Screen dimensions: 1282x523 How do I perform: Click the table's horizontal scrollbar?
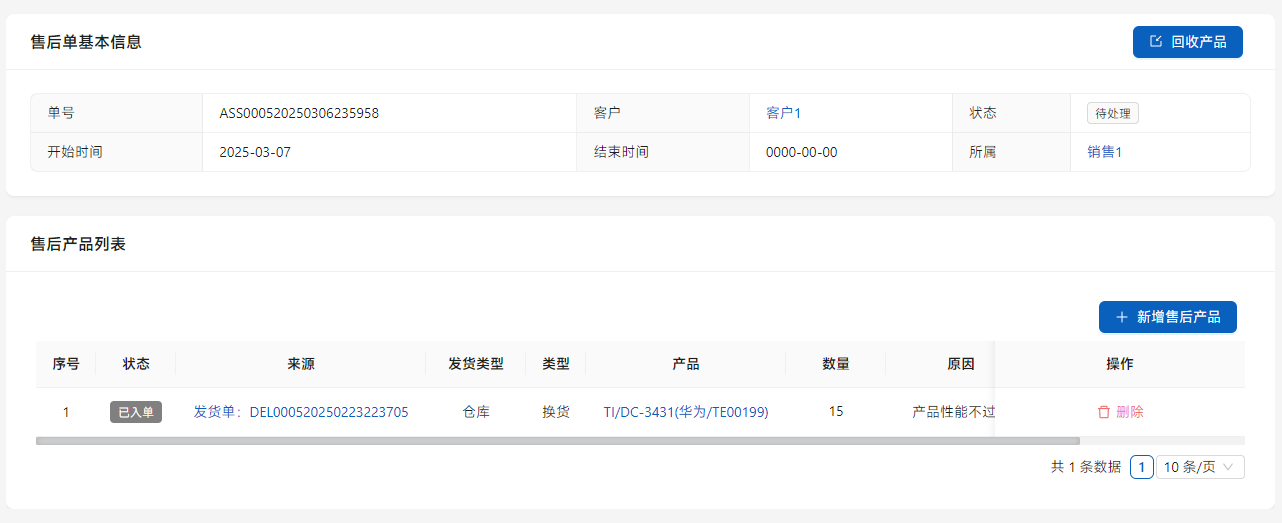[x=557, y=440]
